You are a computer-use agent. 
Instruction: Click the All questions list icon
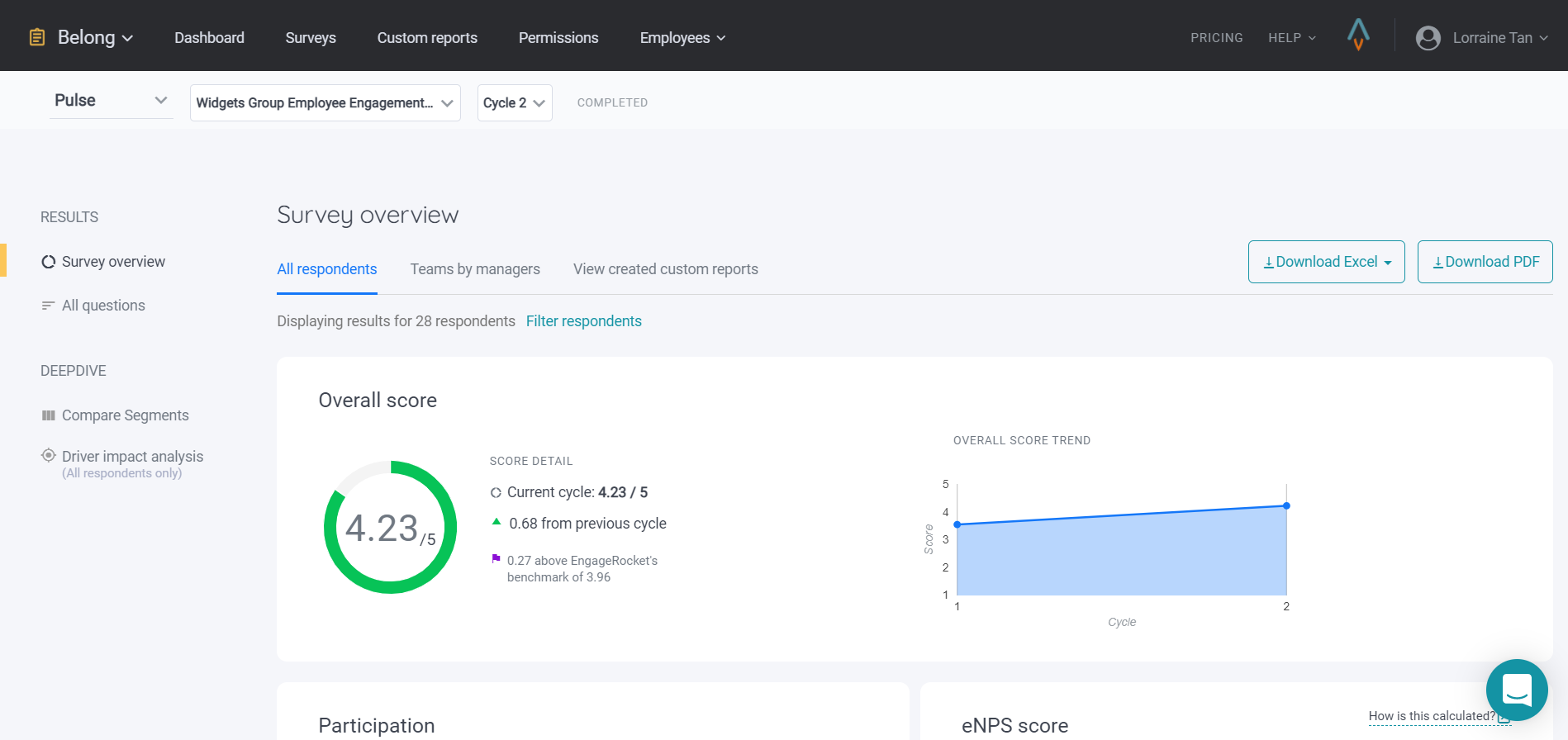pyautogui.click(x=49, y=306)
